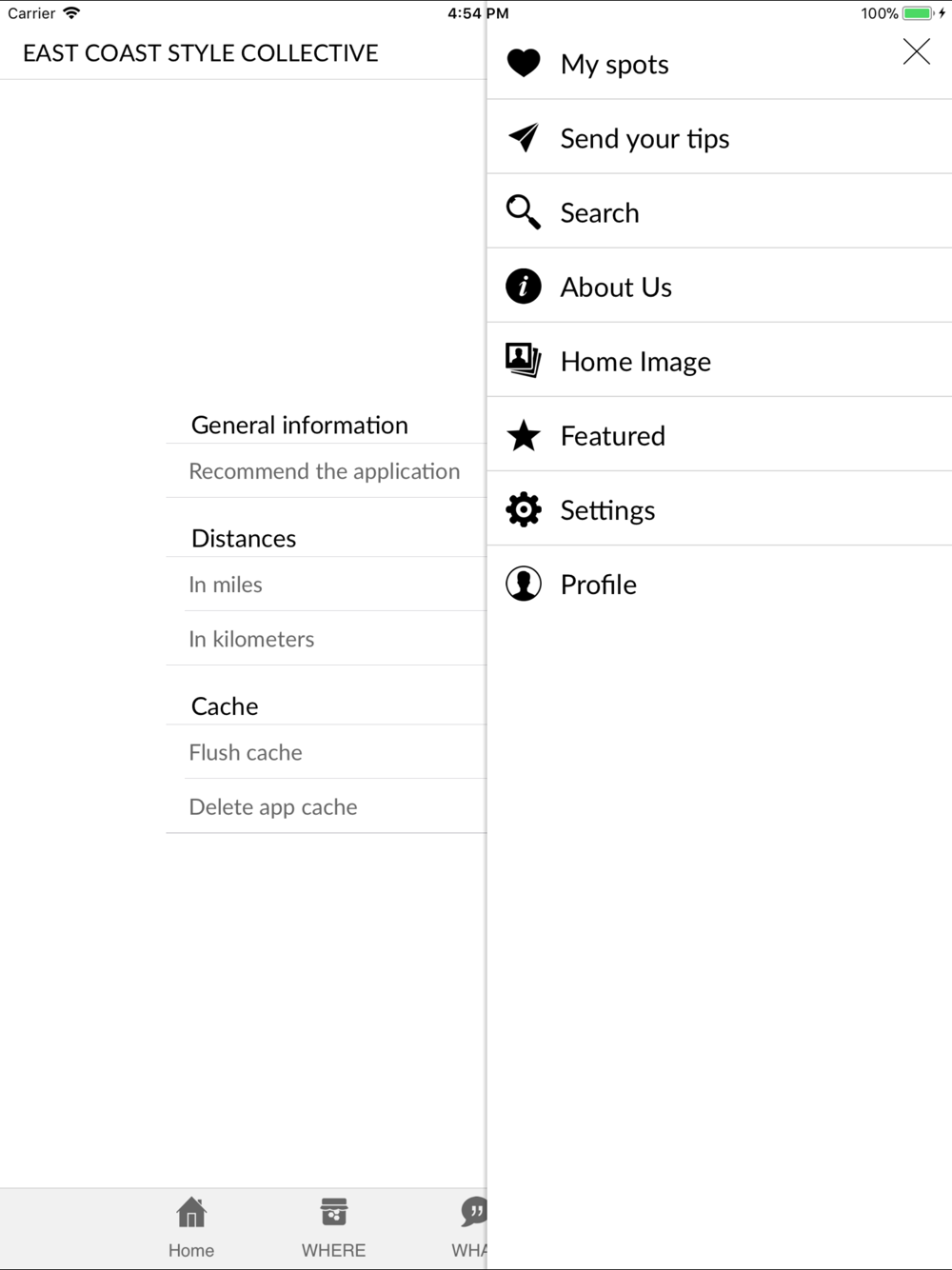This screenshot has width=952, height=1270.
Task: Tap the heart icon beside My spots
Action: (x=524, y=63)
